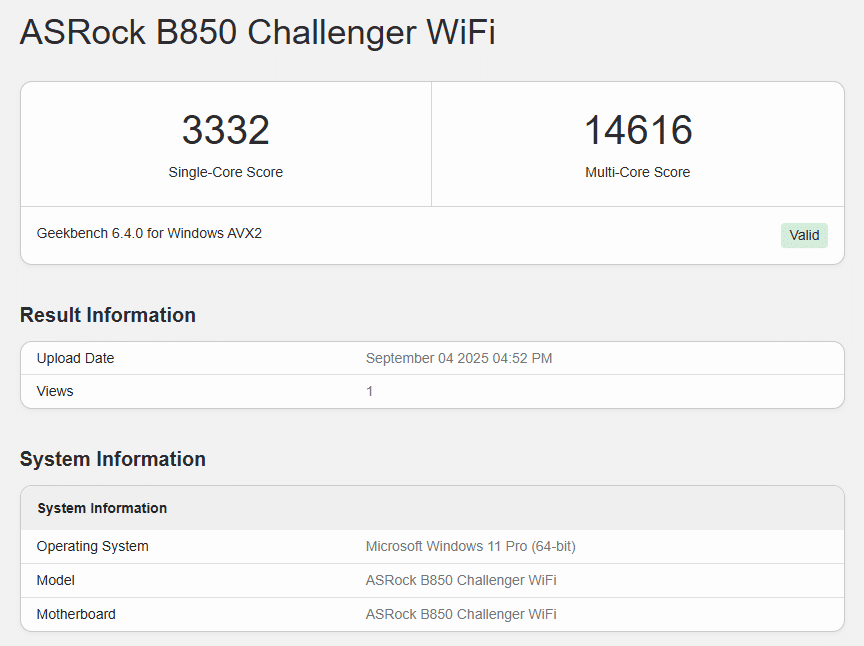Select the Views count value 1
This screenshot has height=646, width=864.
[370, 391]
